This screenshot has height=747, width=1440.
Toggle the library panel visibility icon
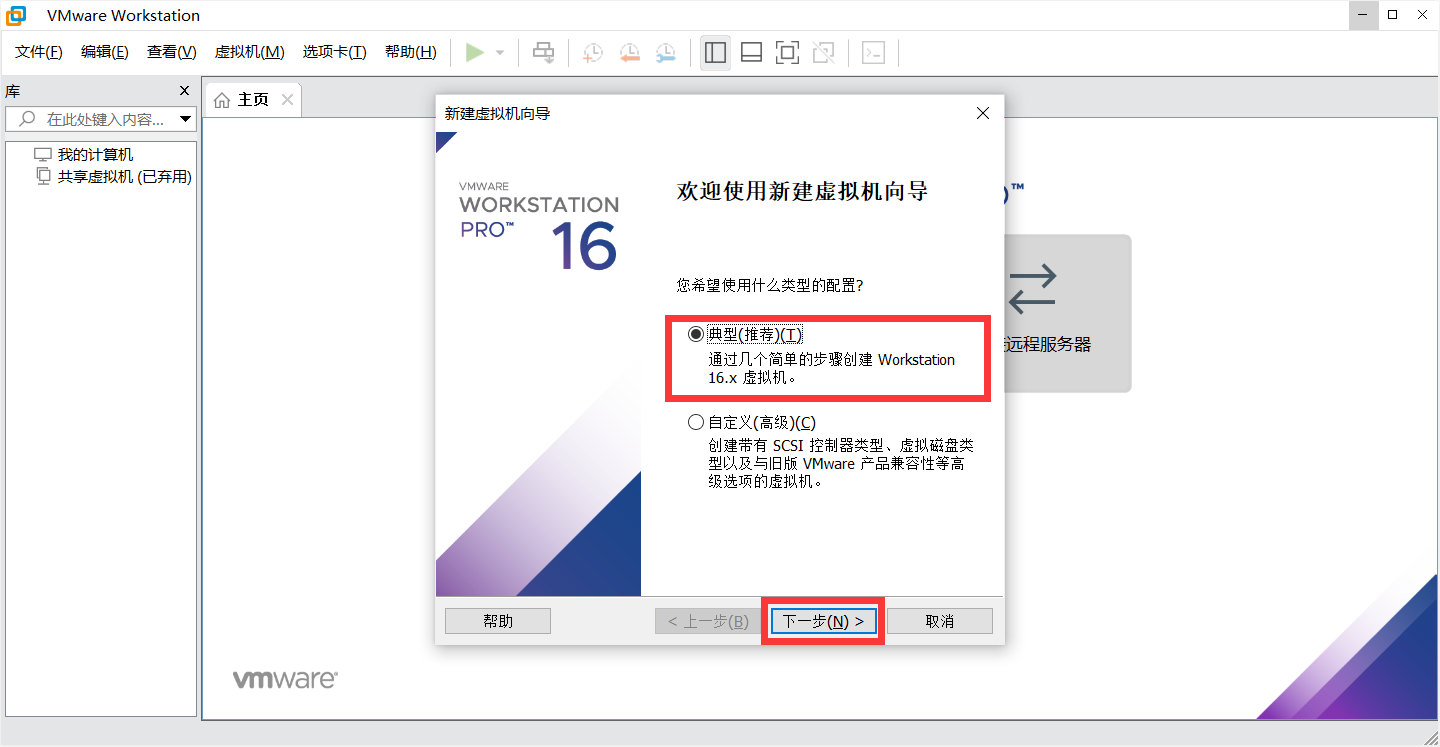[715, 52]
